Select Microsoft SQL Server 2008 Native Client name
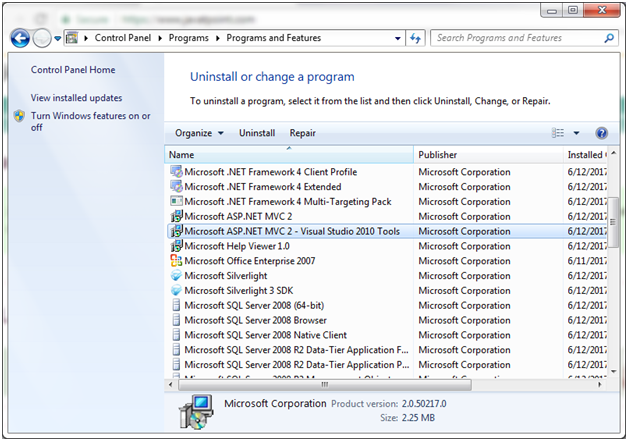 pyautogui.click(x=266, y=335)
